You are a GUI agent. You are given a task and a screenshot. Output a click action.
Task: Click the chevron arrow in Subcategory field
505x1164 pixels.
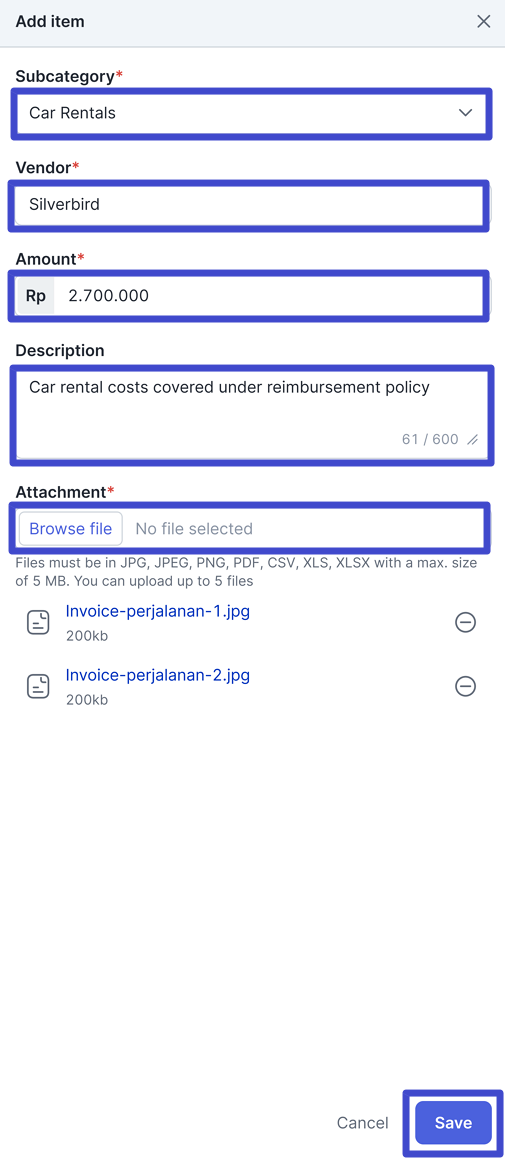pyautogui.click(x=466, y=113)
